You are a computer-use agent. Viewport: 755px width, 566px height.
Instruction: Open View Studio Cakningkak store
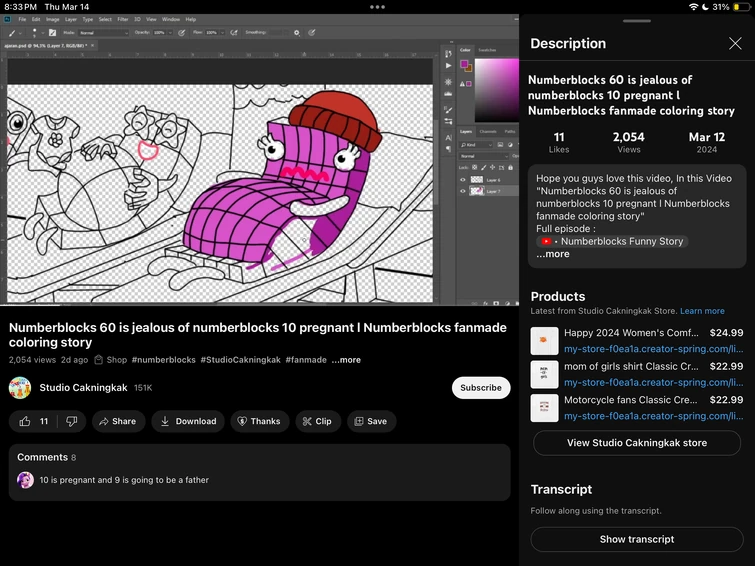click(636, 443)
